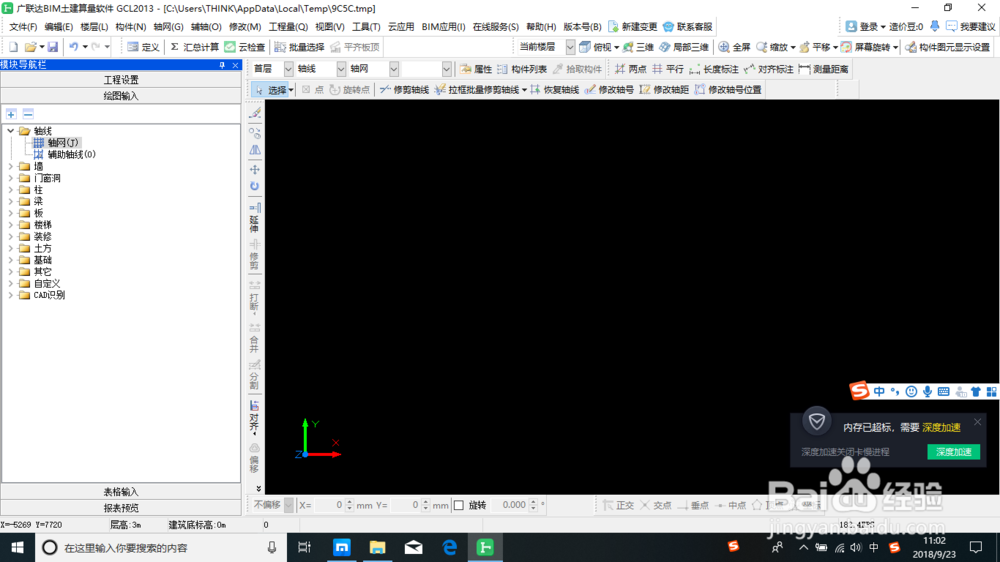The image size is (1000, 562).
Task: Open the 文件(F) menu
Action: tap(23, 27)
